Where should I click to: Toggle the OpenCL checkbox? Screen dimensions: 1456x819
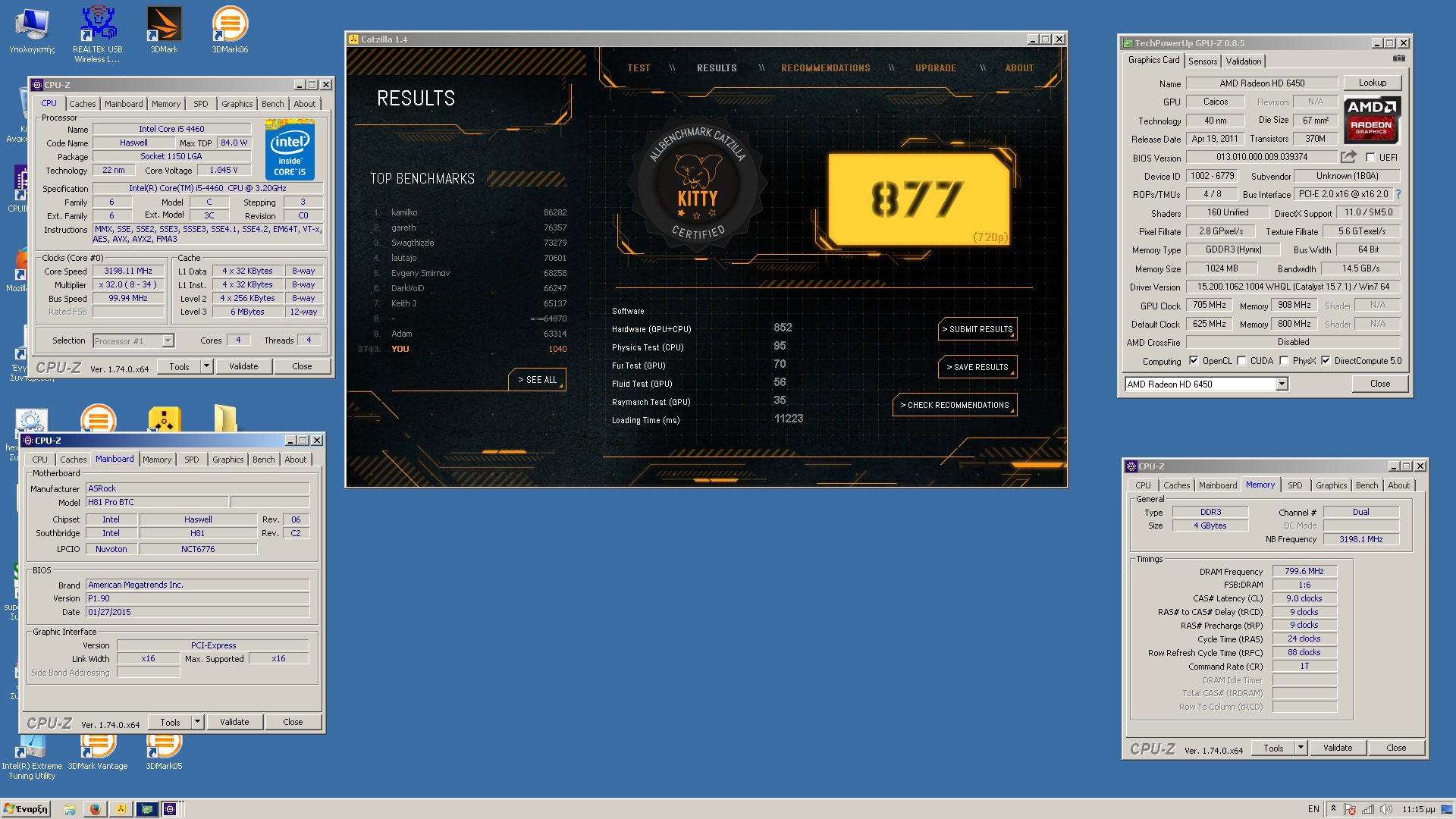(1194, 361)
